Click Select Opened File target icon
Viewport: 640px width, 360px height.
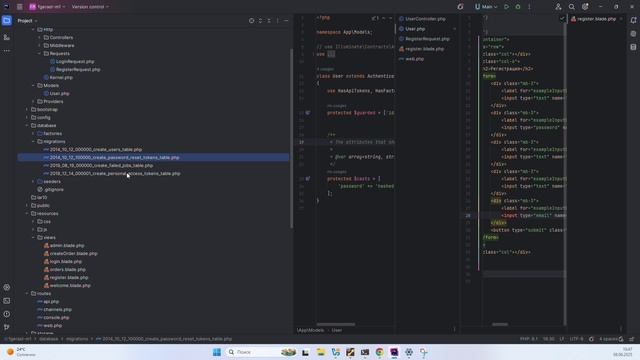pyautogui.click(x=251, y=20)
